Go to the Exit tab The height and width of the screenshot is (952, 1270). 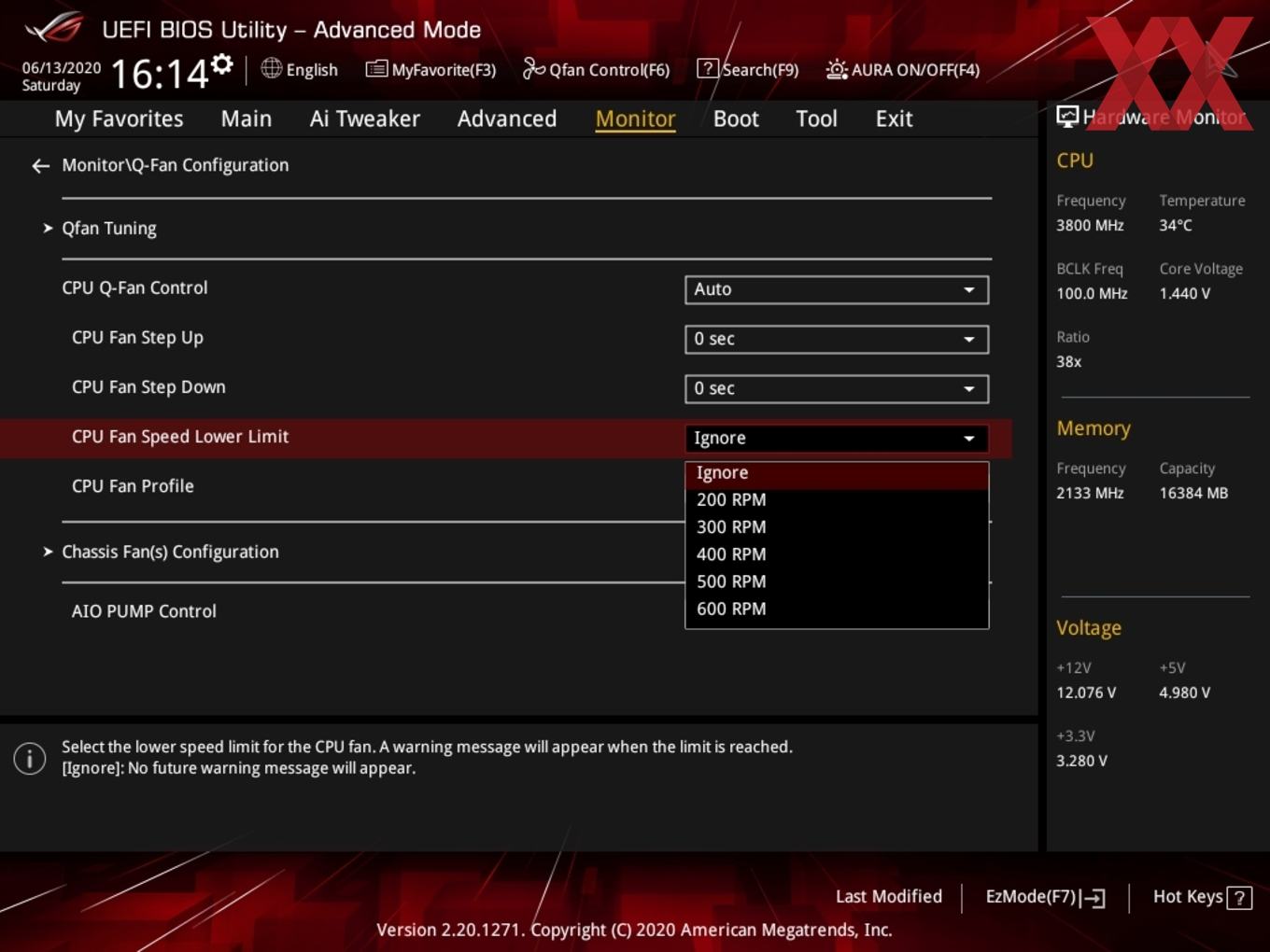coord(894,119)
